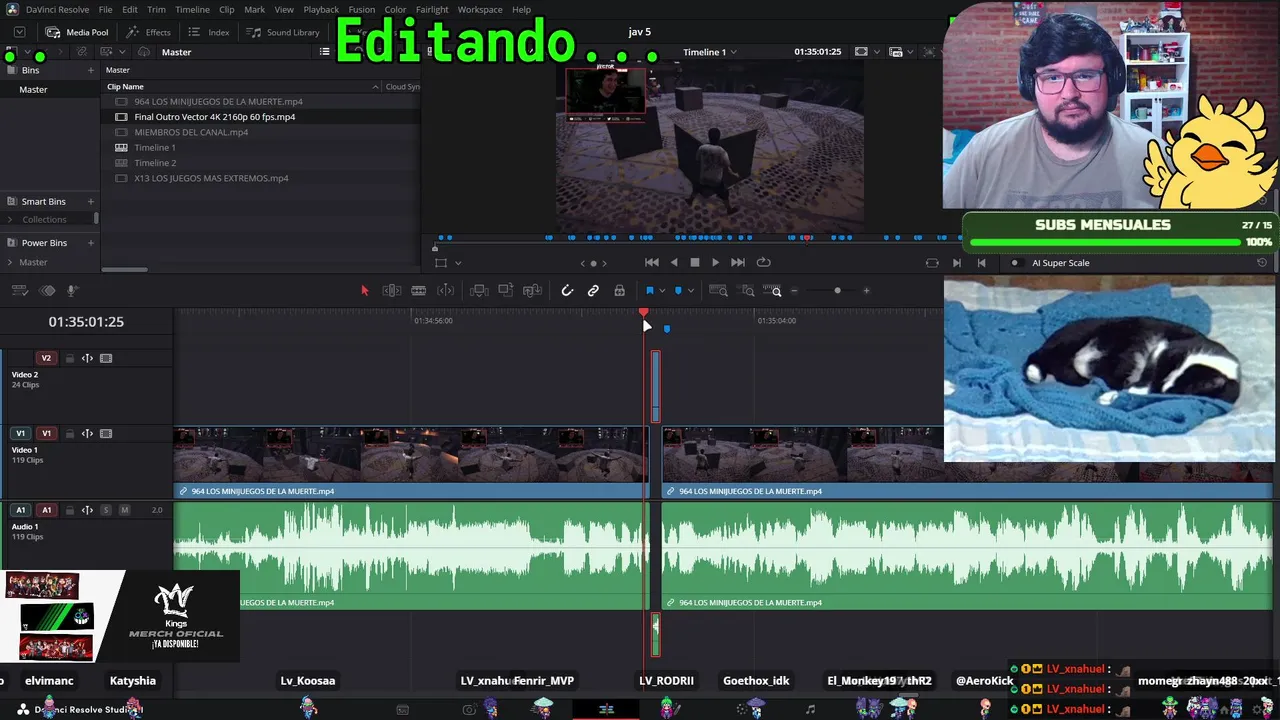This screenshot has height=720, width=1280.
Task: Toggle Position Lock padlock in toolbar
Action: click(x=620, y=291)
